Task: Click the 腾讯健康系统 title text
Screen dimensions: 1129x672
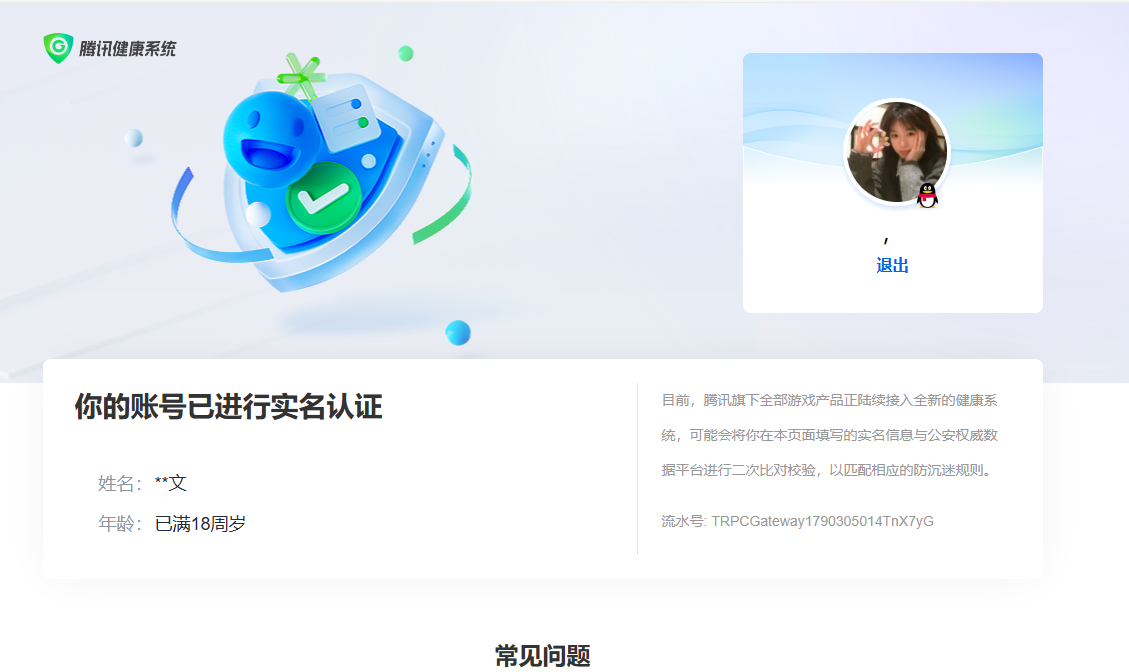Action: click(x=127, y=49)
